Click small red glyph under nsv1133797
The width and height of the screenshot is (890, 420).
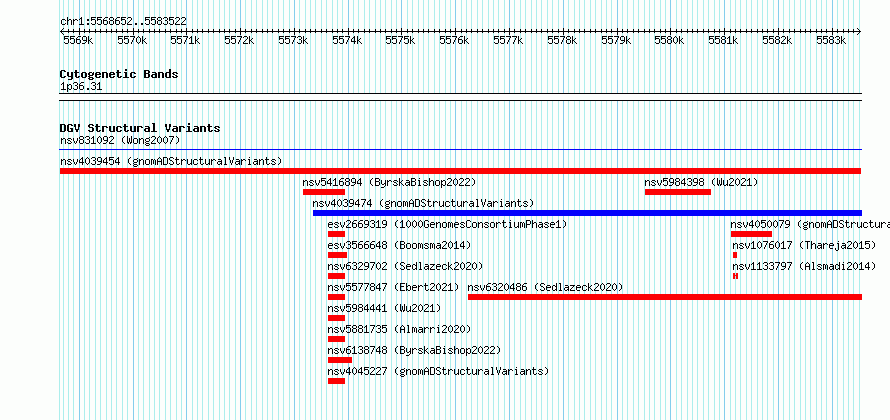[x=735, y=276]
